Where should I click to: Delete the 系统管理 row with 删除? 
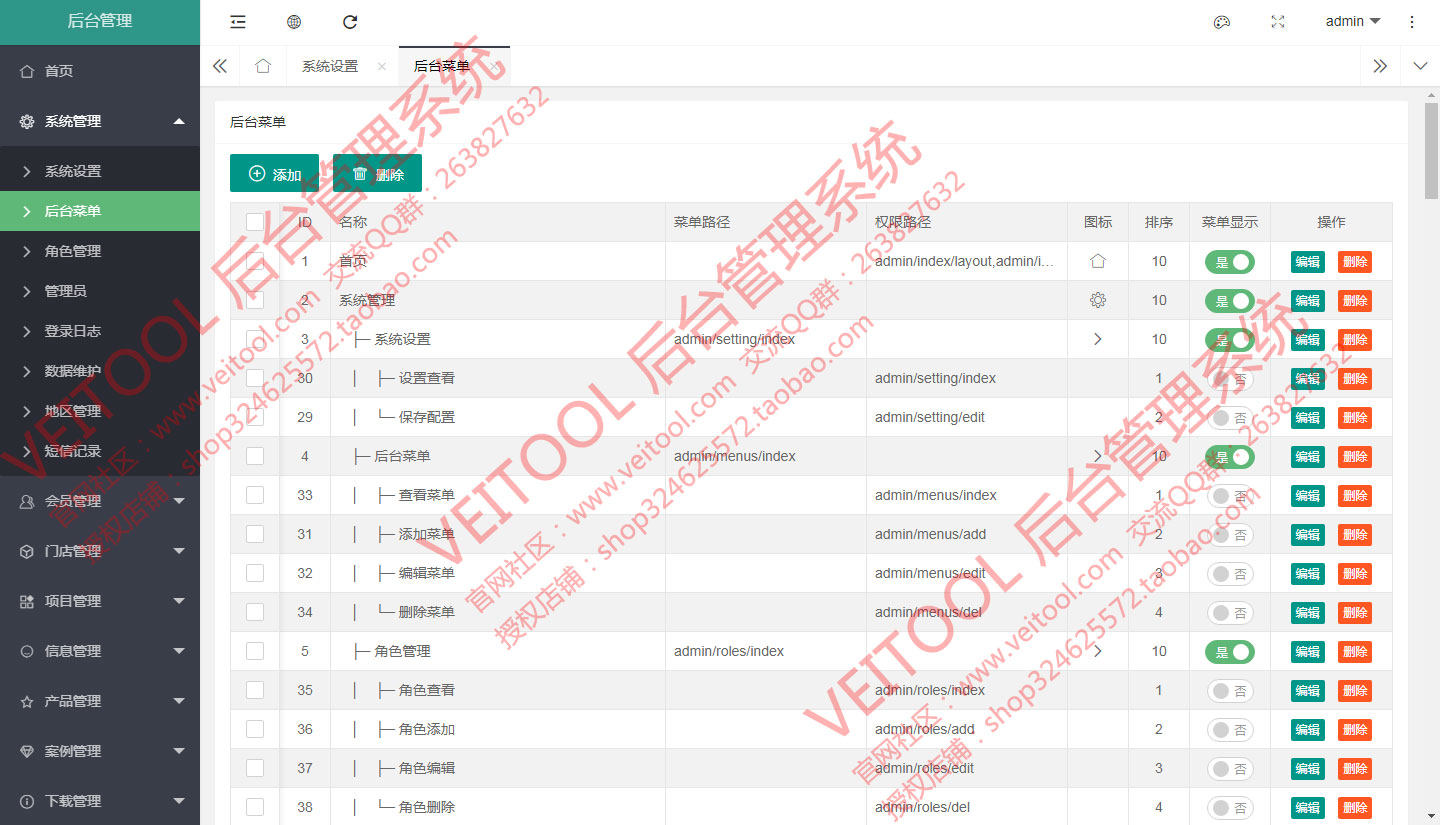(1355, 301)
